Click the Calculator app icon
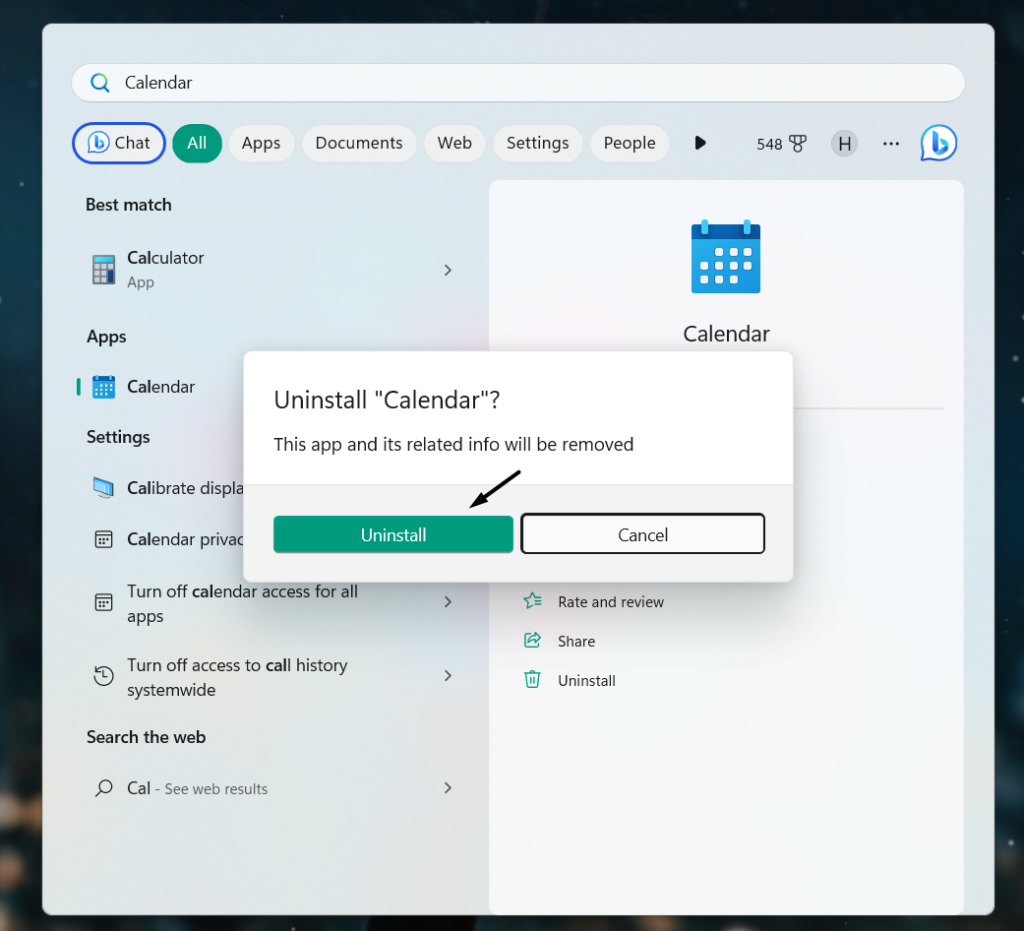 pyautogui.click(x=103, y=270)
